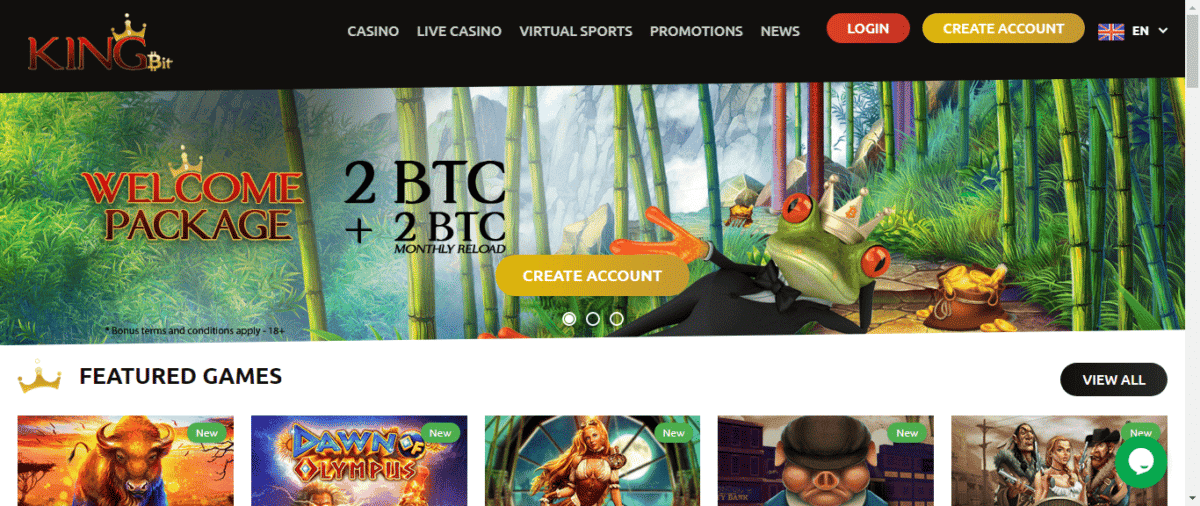Switch to the third banner slide dot
Image resolution: width=1200 pixels, height=506 pixels.
(617, 319)
